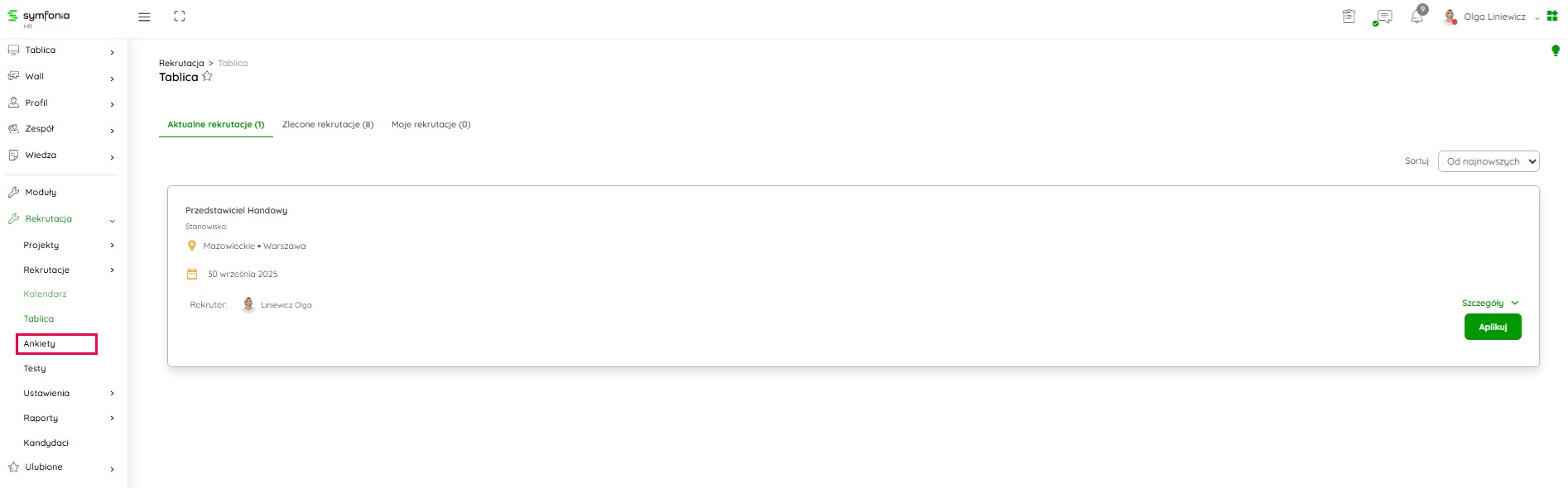The height and width of the screenshot is (488, 1568).
Task: Open the Moje rekrutacje tab
Action: pyautogui.click(x=430, y=124)
